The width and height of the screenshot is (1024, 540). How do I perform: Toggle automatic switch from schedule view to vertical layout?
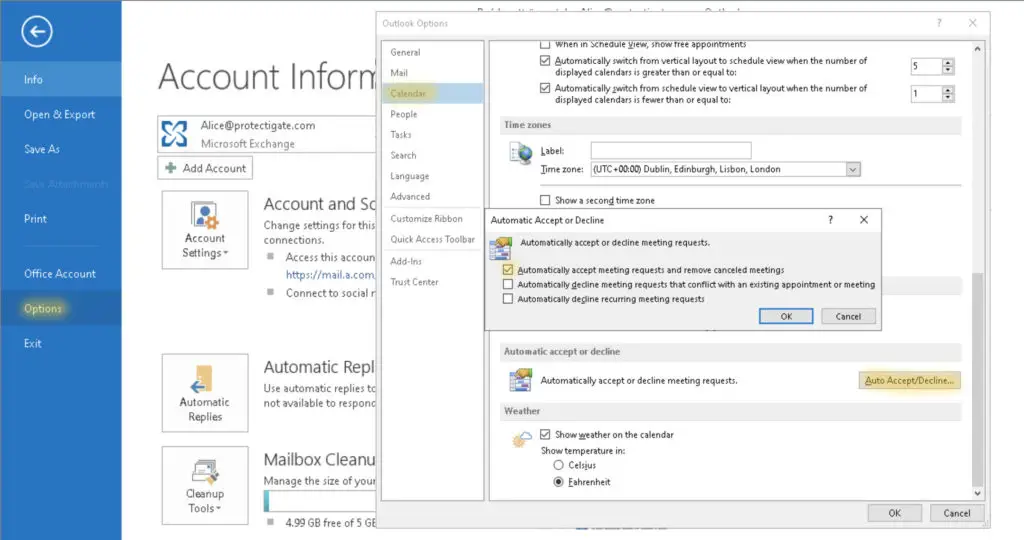(x=545, y=88)
